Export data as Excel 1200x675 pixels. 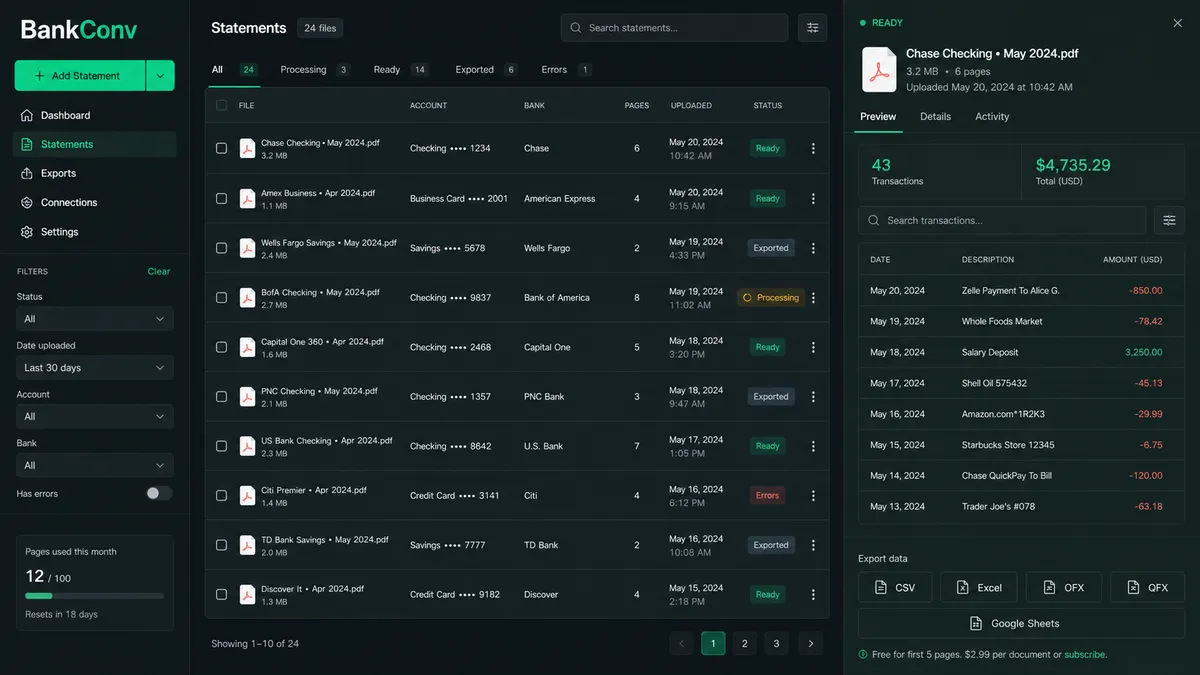click(x=979, y=587)
